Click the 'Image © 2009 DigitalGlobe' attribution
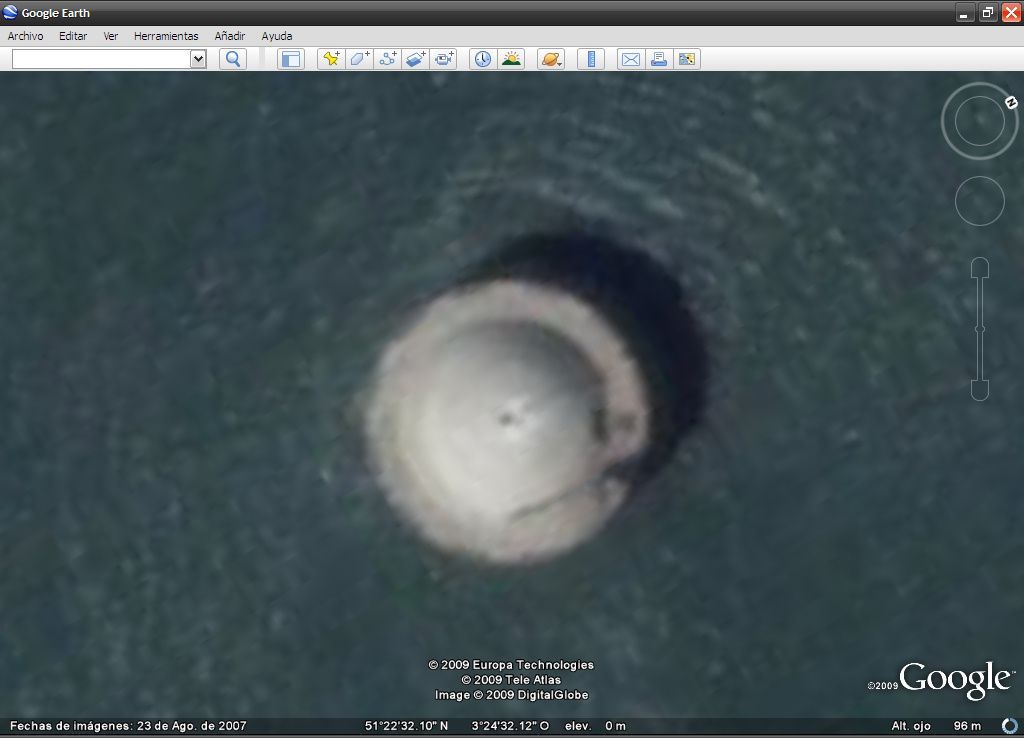The height and width of the screenshot is (738, 1024). [511, 695]
